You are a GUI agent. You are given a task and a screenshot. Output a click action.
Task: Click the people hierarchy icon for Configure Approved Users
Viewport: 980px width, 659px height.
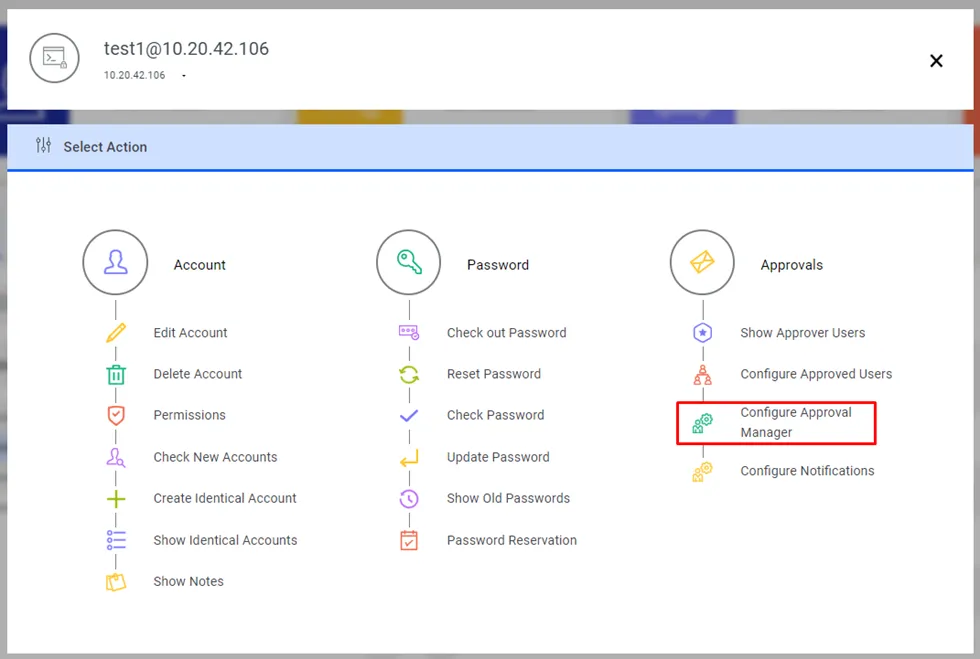pyautogui.click(x=702, y=375)
